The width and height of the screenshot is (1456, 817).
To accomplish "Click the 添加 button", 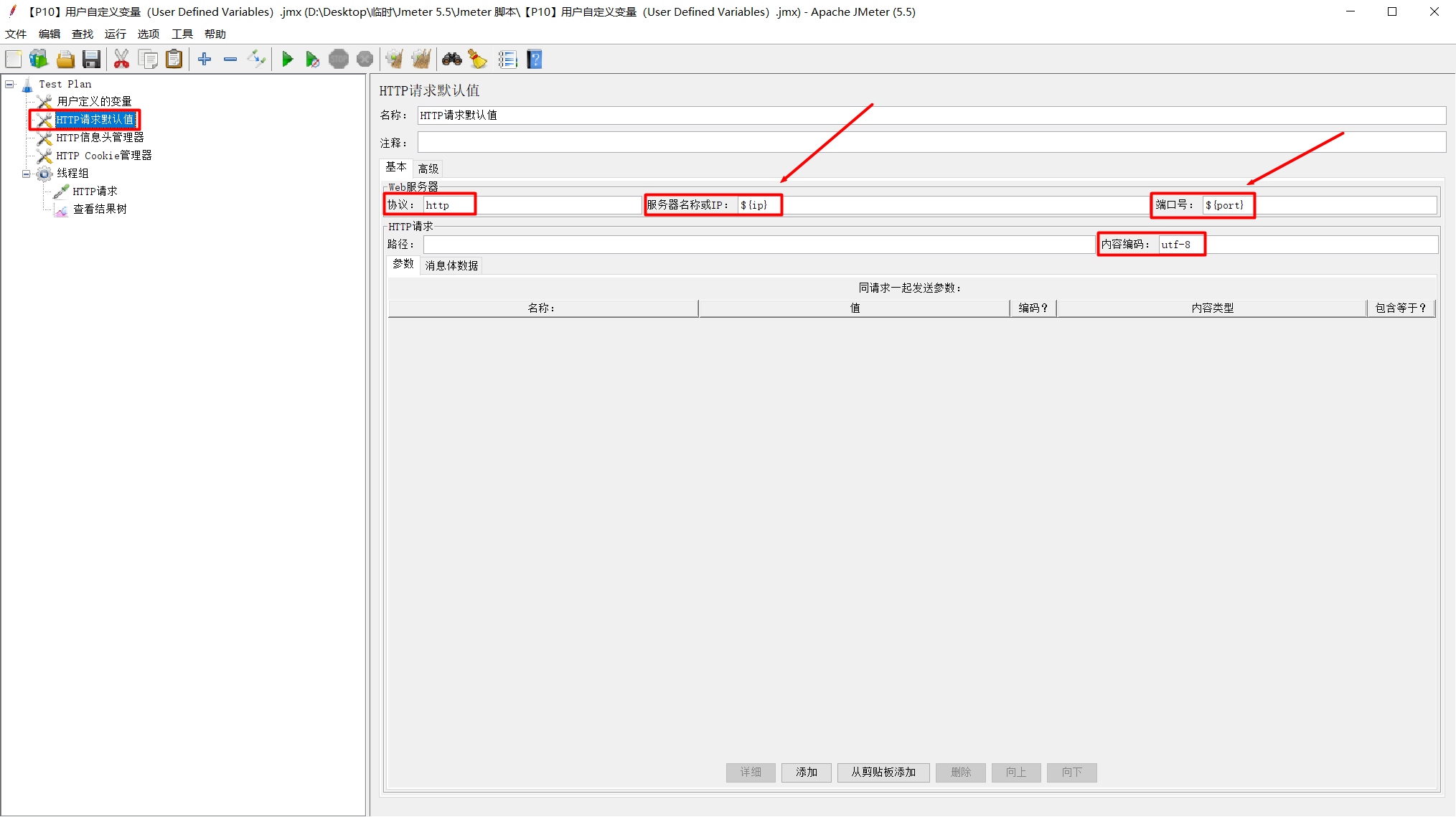I will 807,773.
